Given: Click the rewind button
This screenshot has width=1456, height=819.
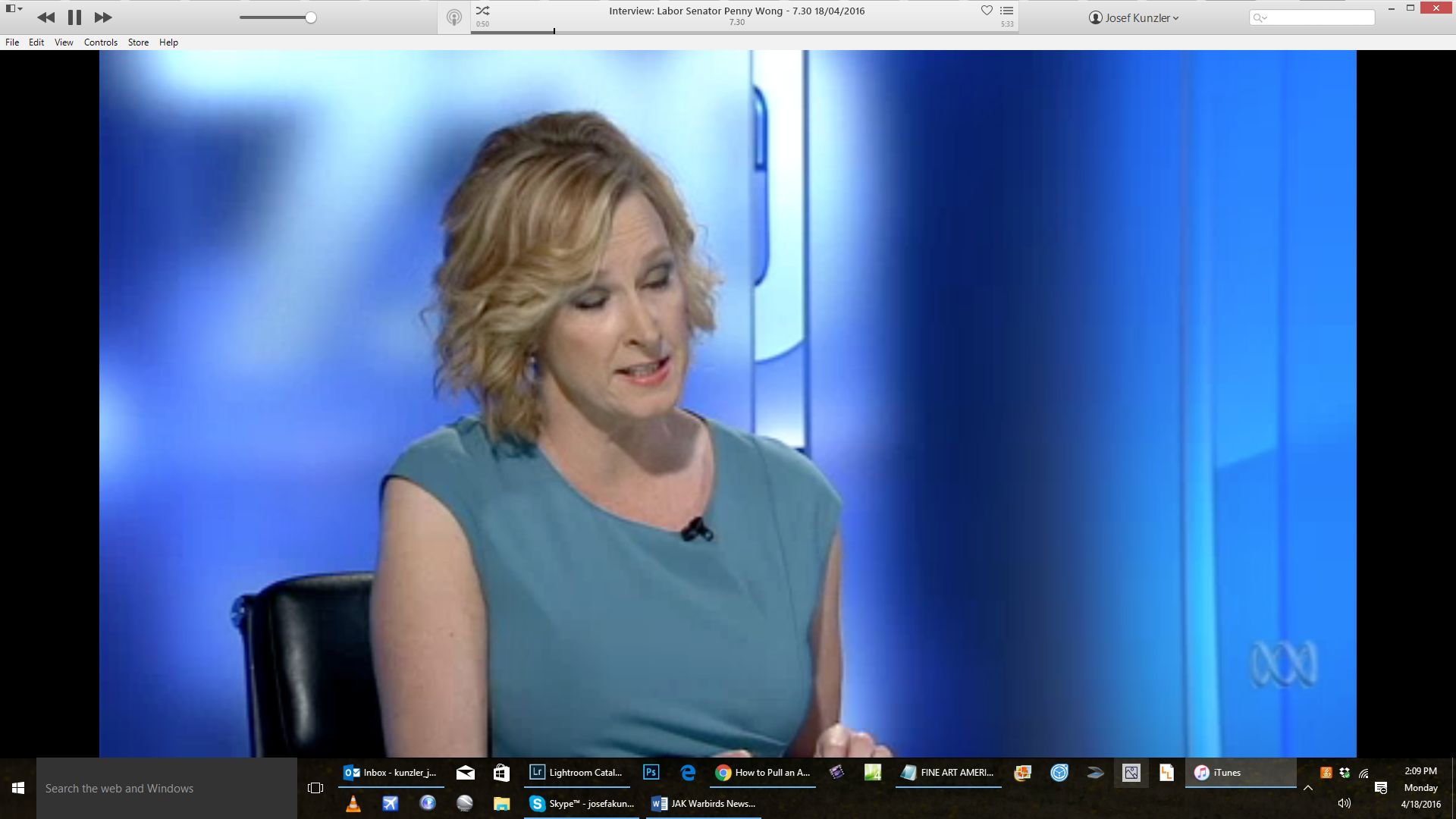Looking at the screenshot, I should [45, 17].
